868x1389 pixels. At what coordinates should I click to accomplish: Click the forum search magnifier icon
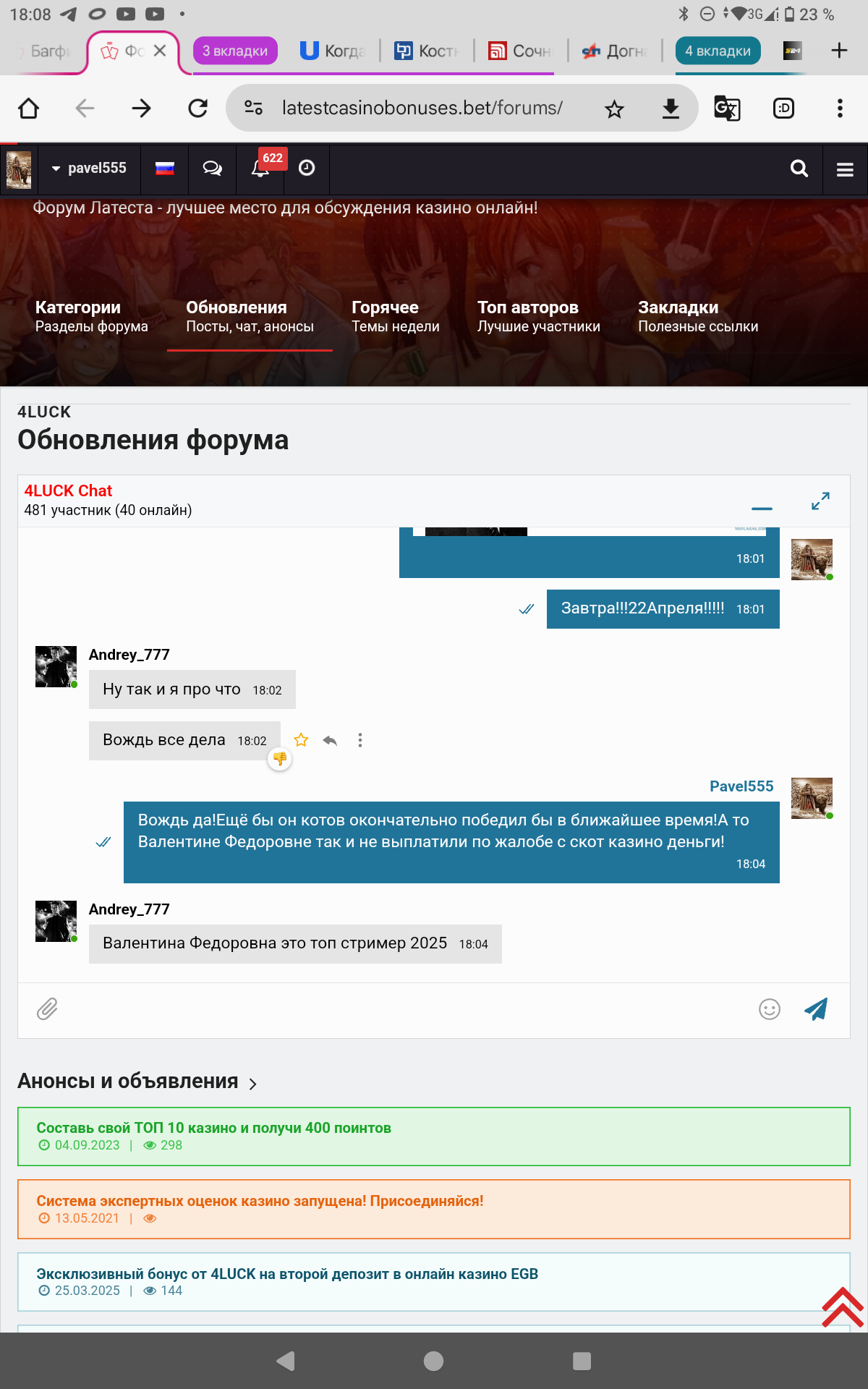pos(799,169)
